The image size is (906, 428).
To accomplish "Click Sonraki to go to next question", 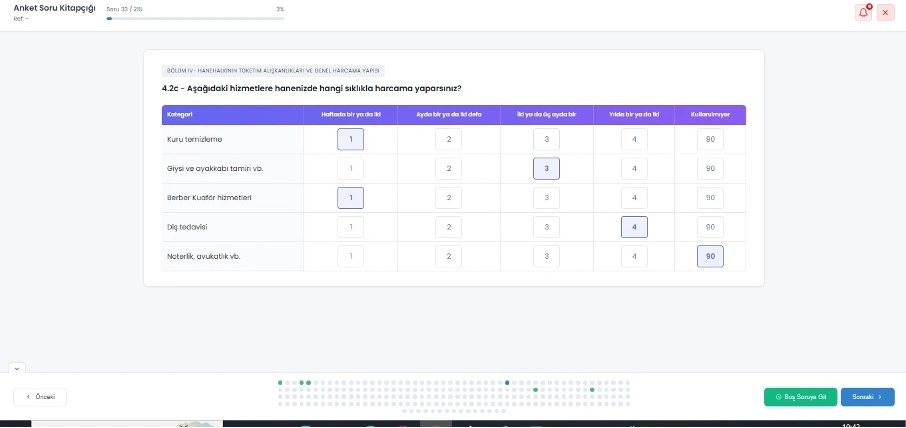I will tap(867, 397).
